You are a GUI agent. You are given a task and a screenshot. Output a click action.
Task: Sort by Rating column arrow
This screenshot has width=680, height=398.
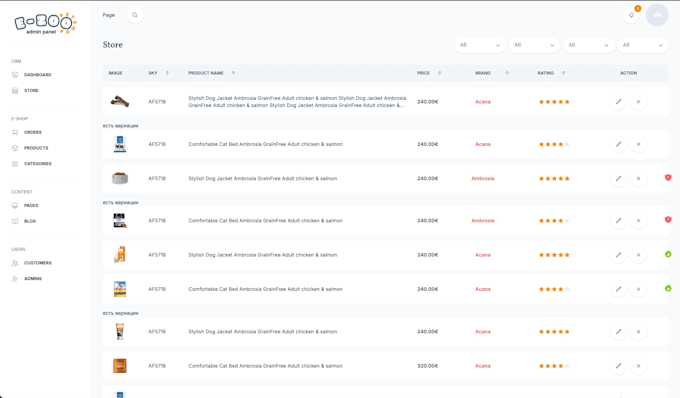tap(563, 73)
